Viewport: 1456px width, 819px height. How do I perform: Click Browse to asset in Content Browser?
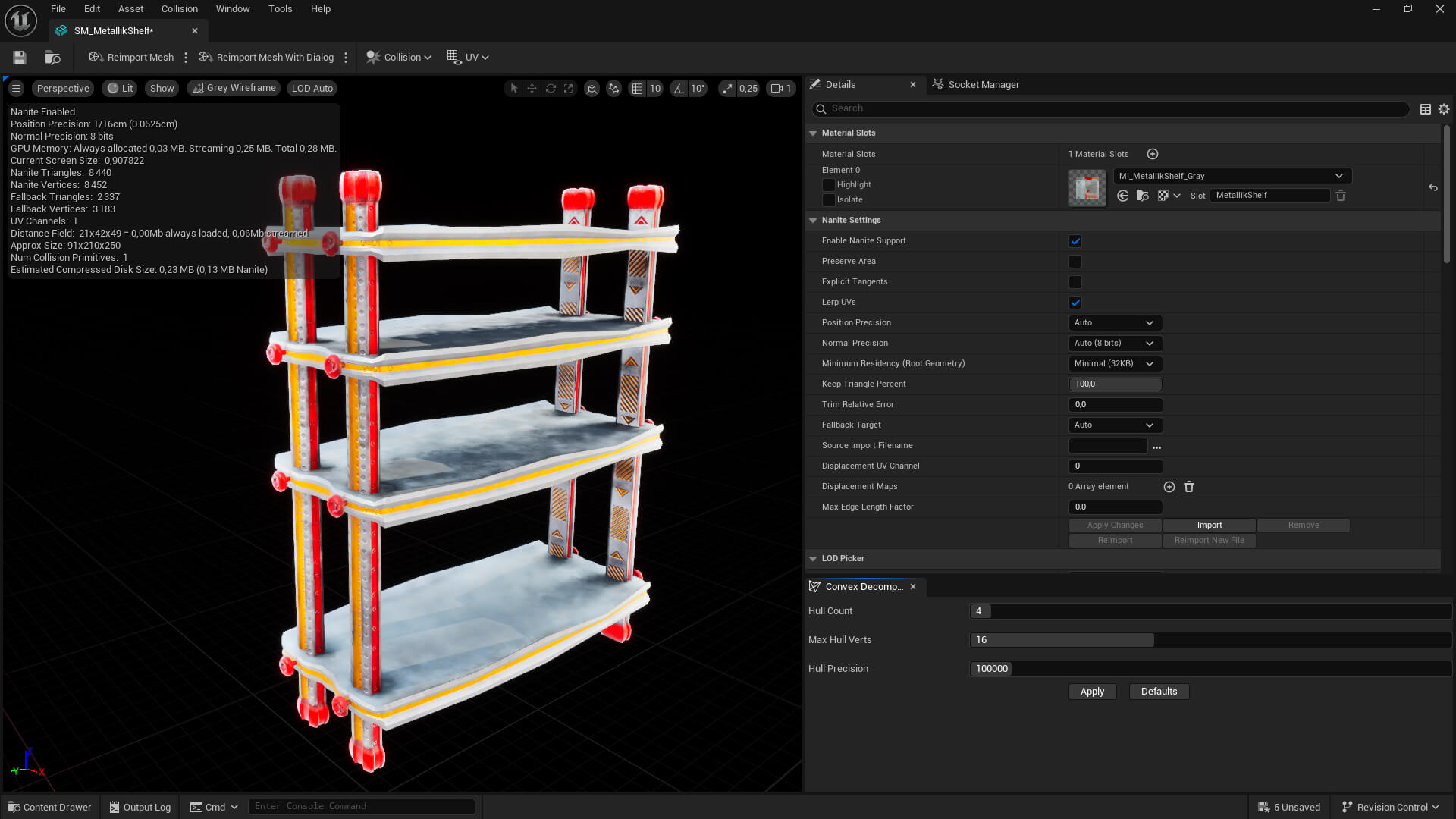(x=52, y=58)
